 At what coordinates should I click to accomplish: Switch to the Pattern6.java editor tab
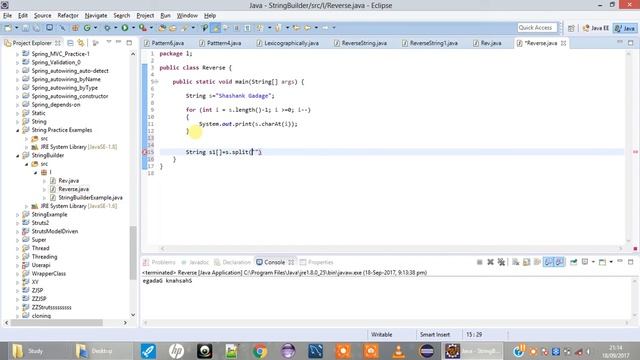(164, 43)
